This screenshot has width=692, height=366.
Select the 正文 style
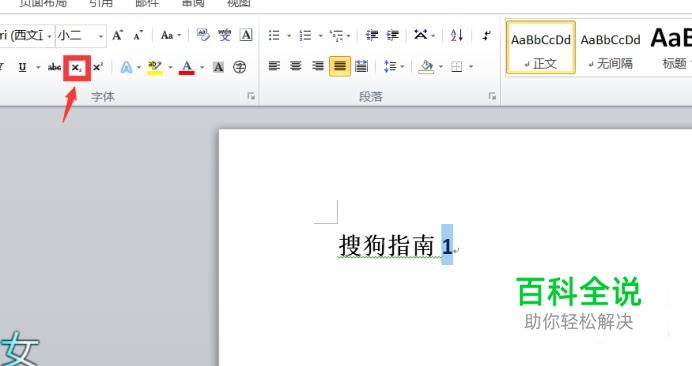coord(541,47)
